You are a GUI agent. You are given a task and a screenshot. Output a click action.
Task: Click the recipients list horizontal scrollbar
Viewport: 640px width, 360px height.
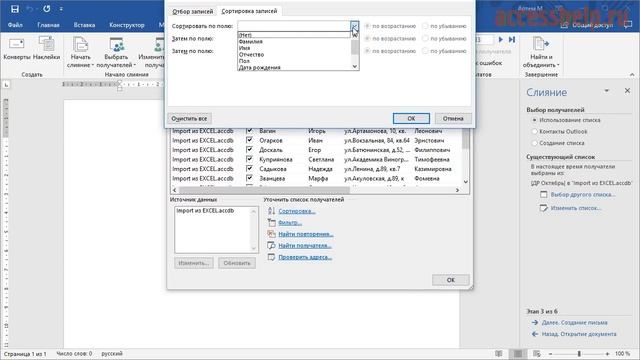[x=264, y=190]
